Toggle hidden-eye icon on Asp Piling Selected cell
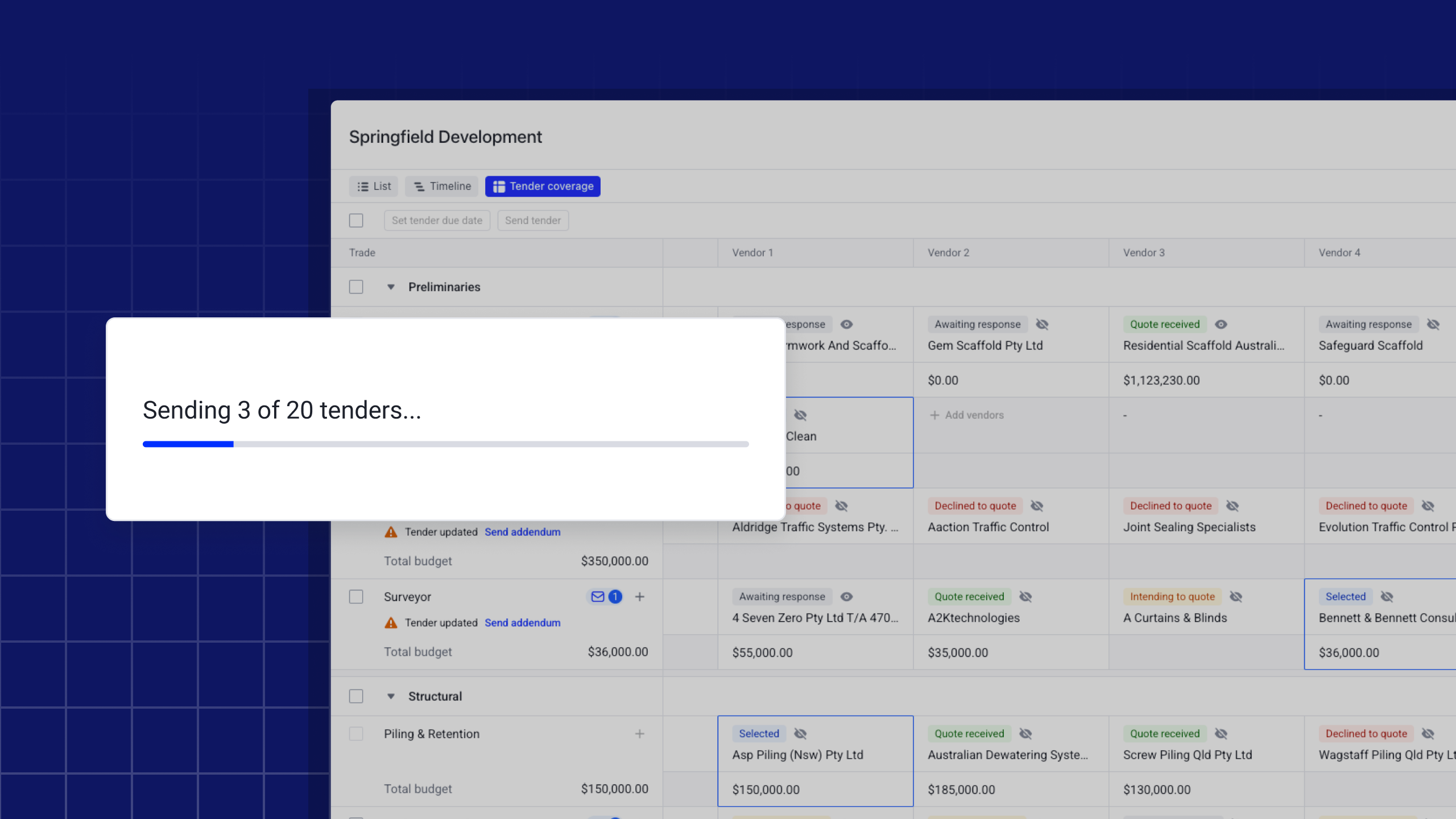The width and height of the screenshot is (1456, 819). coord(800,734)
